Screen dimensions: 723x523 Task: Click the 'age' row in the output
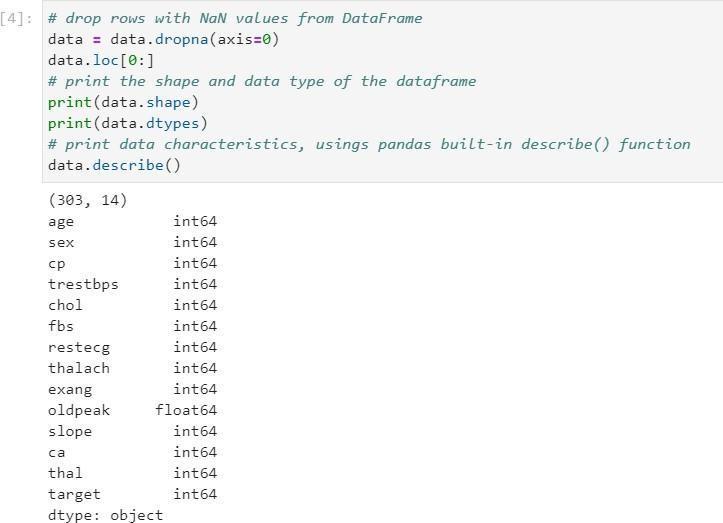click(61, 221)
